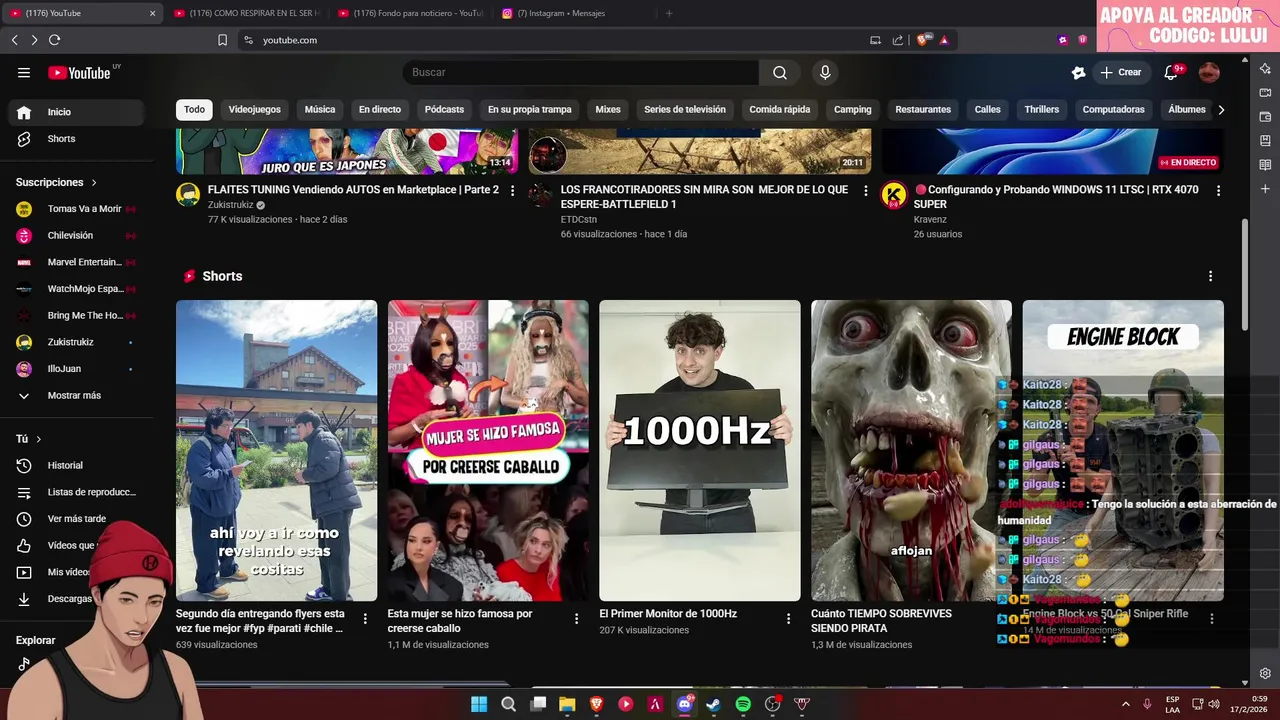Viewport: 1280px width, 720px height.
Task: Click the Buscar search field
Action: point(581,72)
